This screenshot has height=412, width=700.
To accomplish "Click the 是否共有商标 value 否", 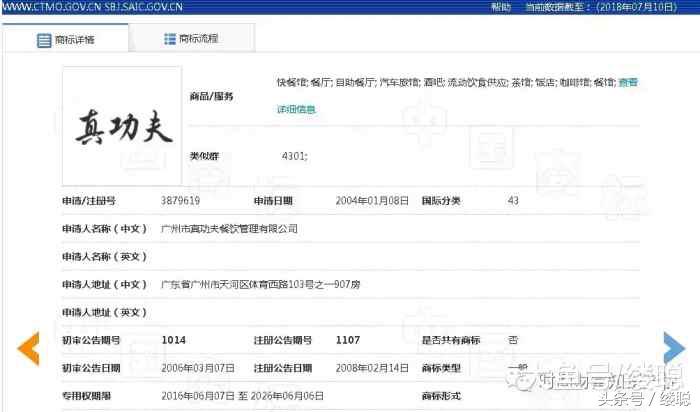I will pos(513,340).
